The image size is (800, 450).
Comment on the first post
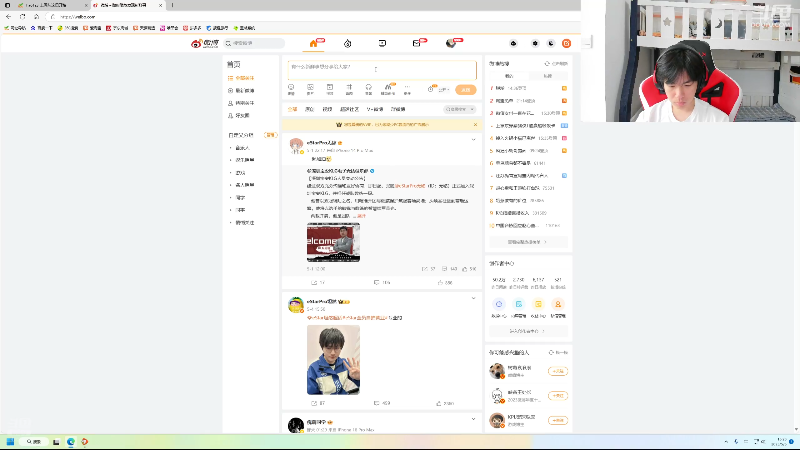click(382, 283)
